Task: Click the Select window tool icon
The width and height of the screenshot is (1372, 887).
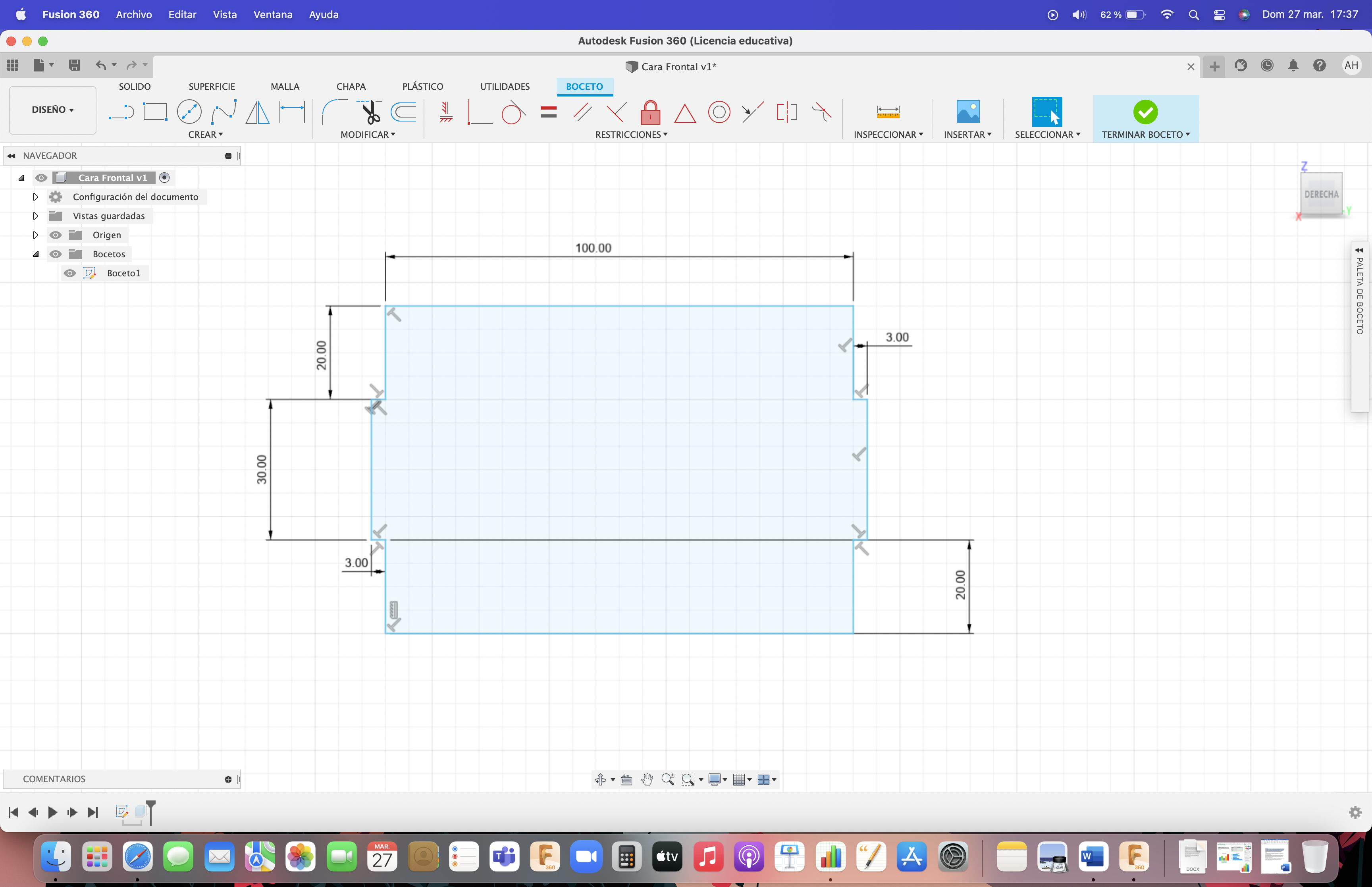Action: pyautogui.click(x=1047, y=112)
